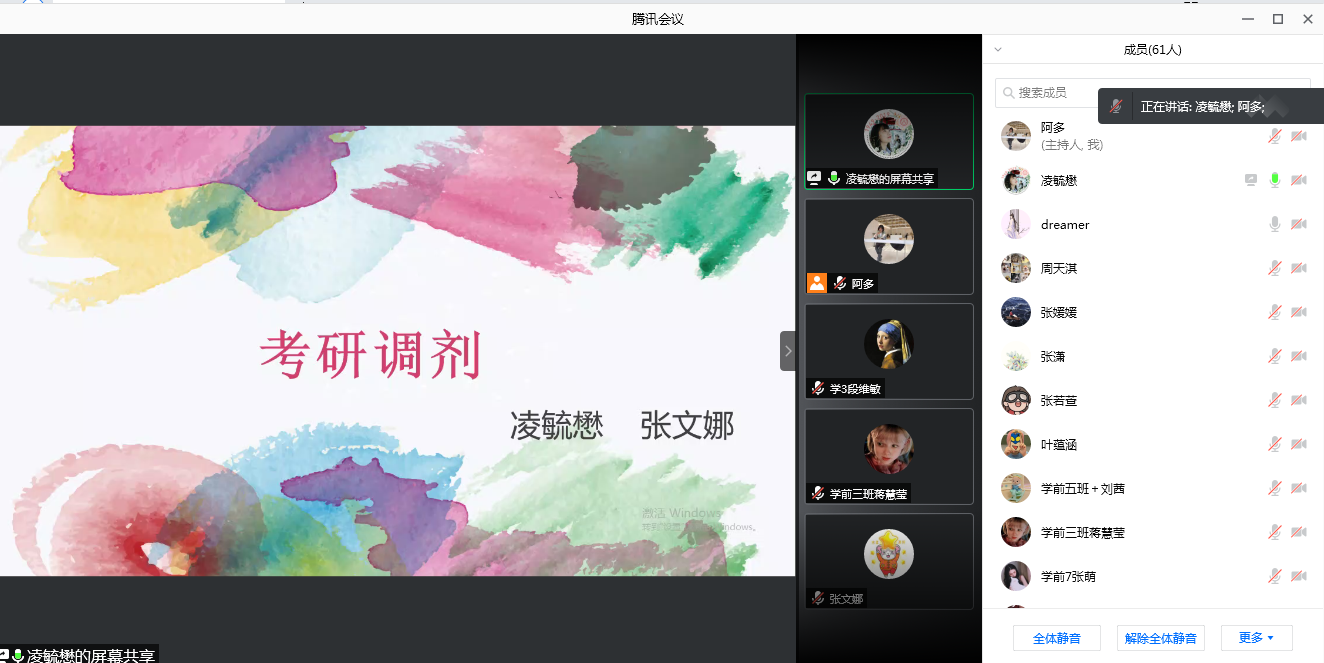Enable 张若萱's camera
The image size is (1324, 663).
(x=1299, y=400)
